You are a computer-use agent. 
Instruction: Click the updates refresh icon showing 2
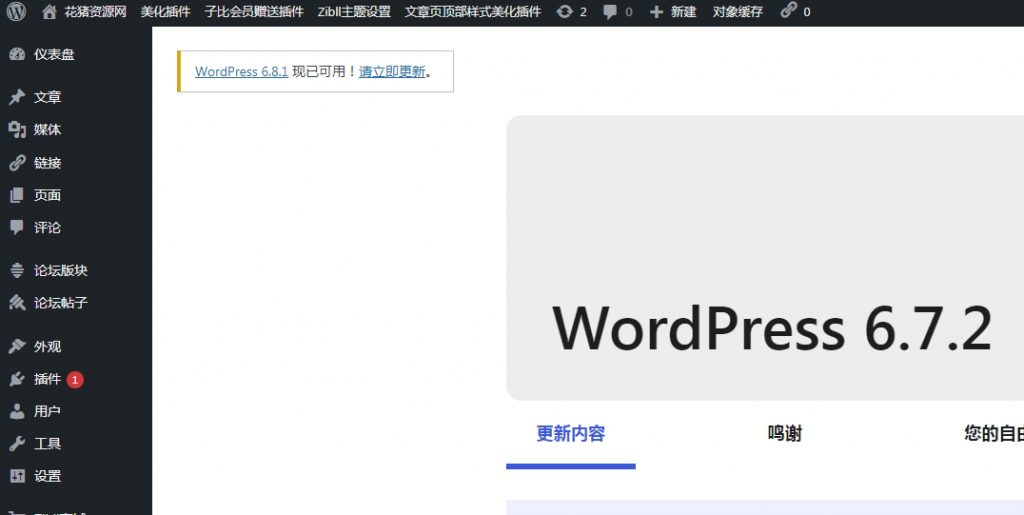point(564,12)
